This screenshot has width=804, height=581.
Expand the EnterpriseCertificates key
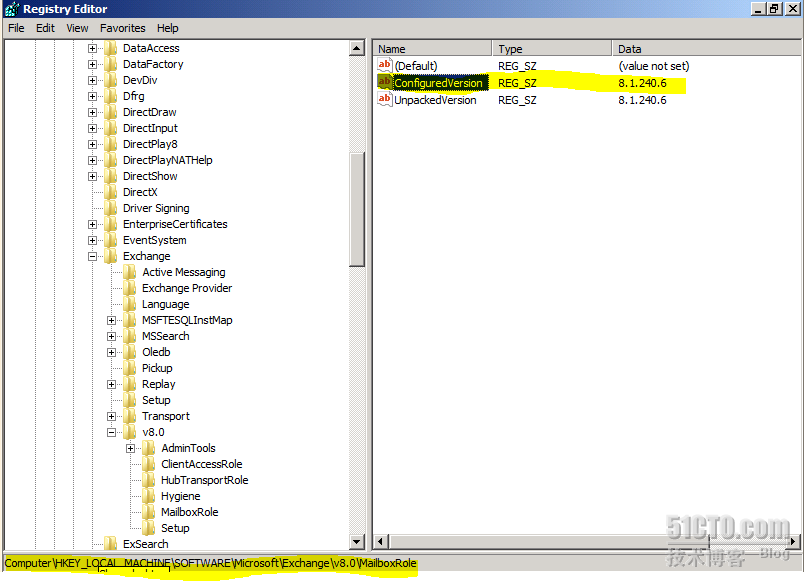(92, 224)
